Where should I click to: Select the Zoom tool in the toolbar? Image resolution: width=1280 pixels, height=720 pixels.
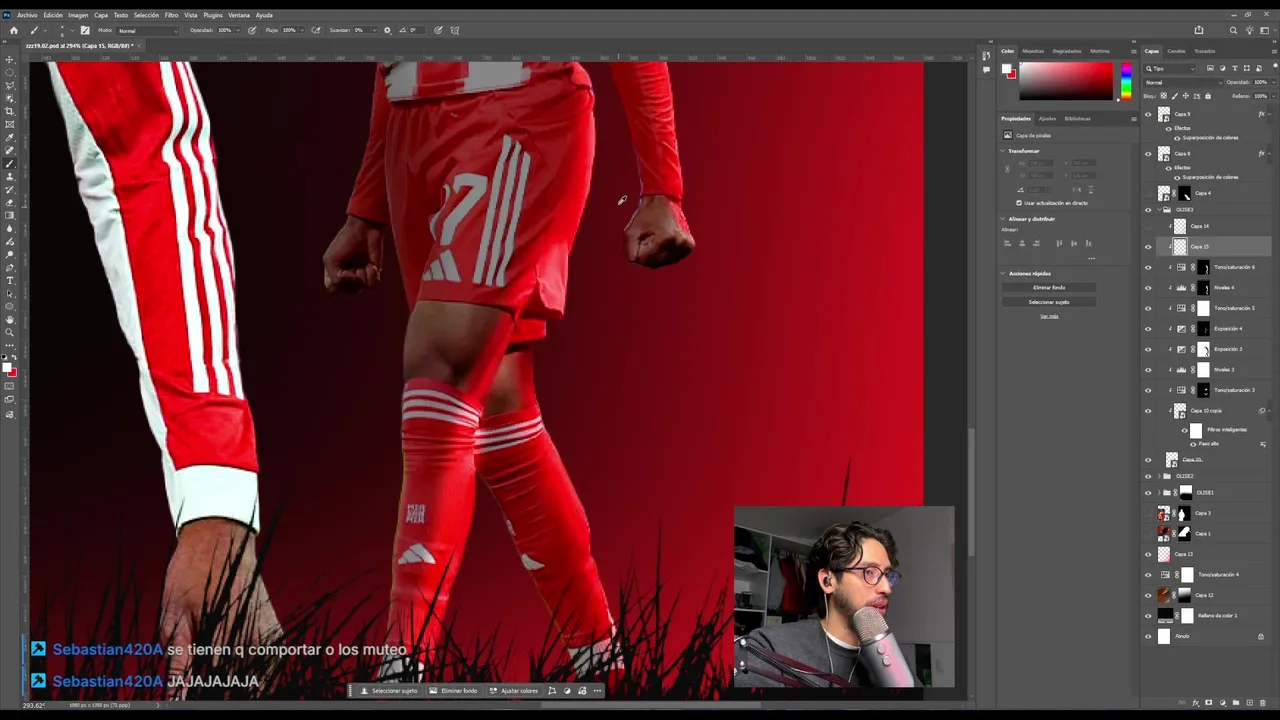pyautogui.click(x=10, y=332)
